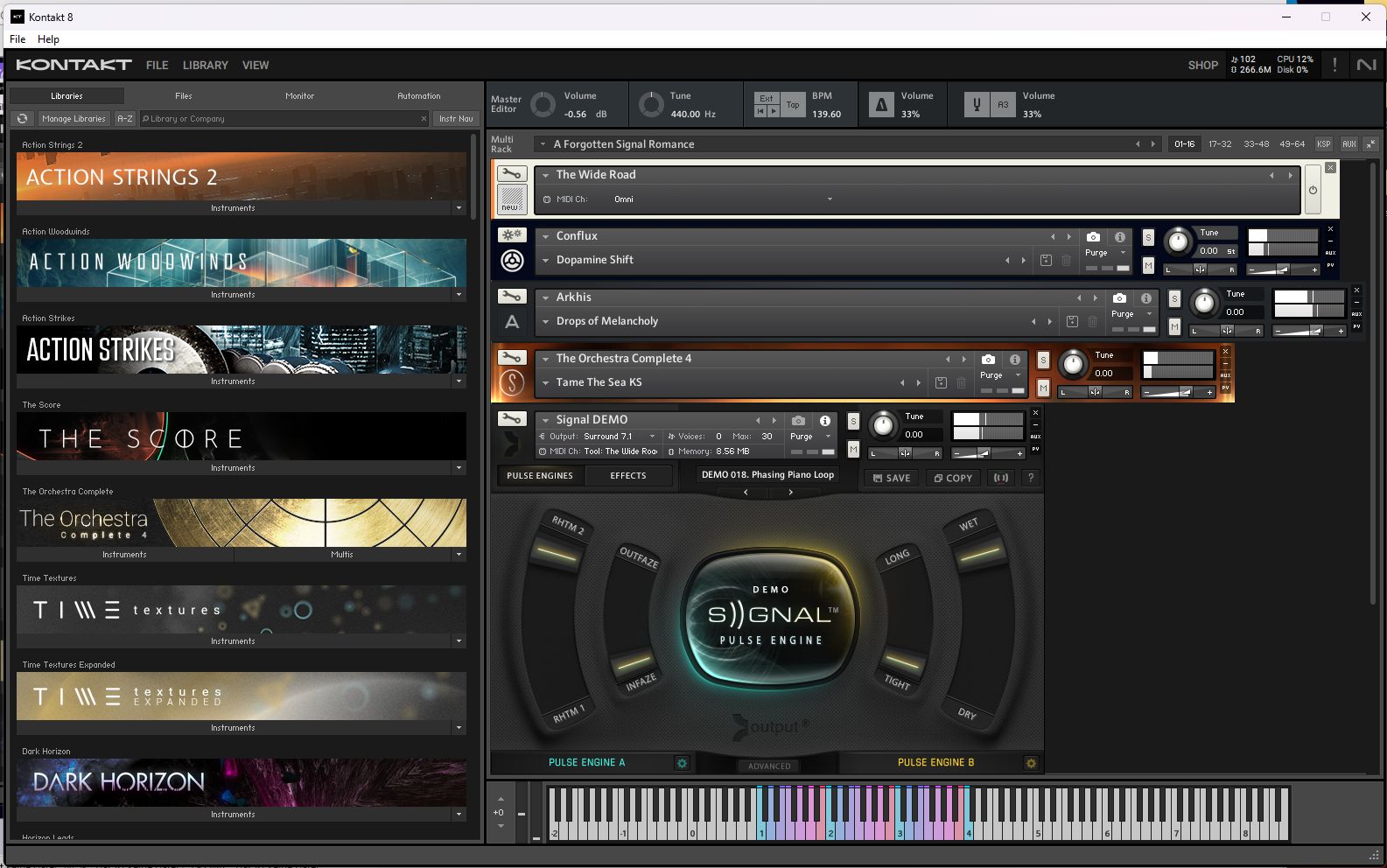
Task: Click the Orchestra Complete S logo icon
Action: point(512,382)
